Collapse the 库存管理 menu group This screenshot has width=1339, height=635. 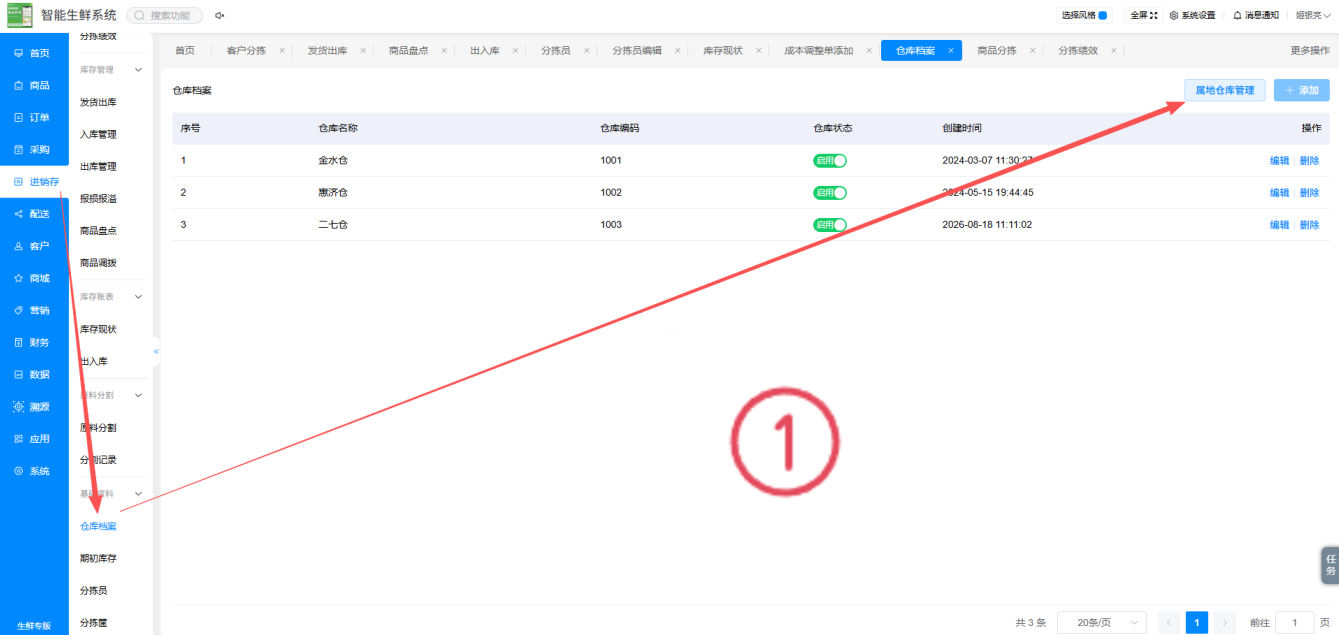tap(138, 70)
